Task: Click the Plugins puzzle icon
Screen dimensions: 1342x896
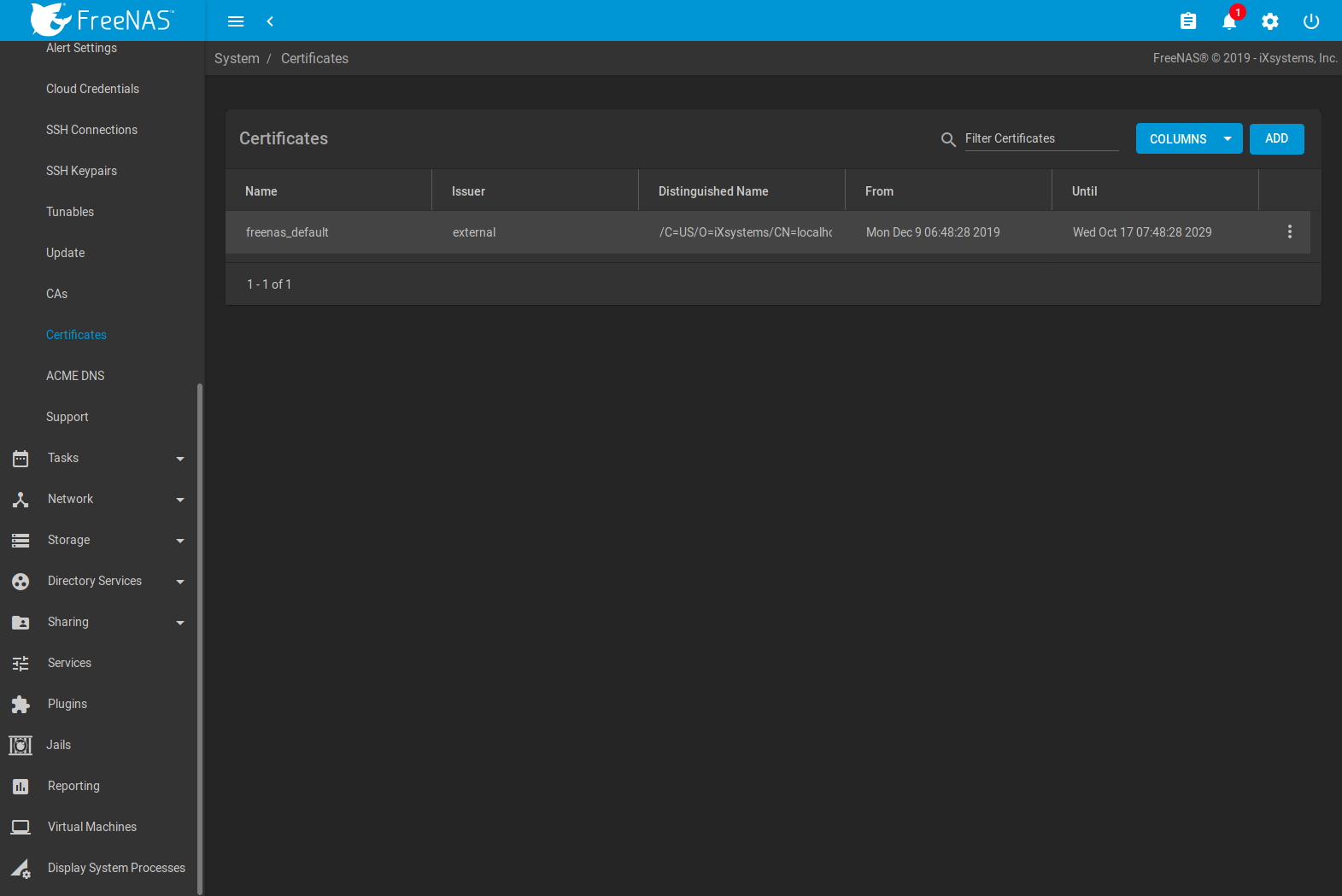Action: tap(21, 705)
